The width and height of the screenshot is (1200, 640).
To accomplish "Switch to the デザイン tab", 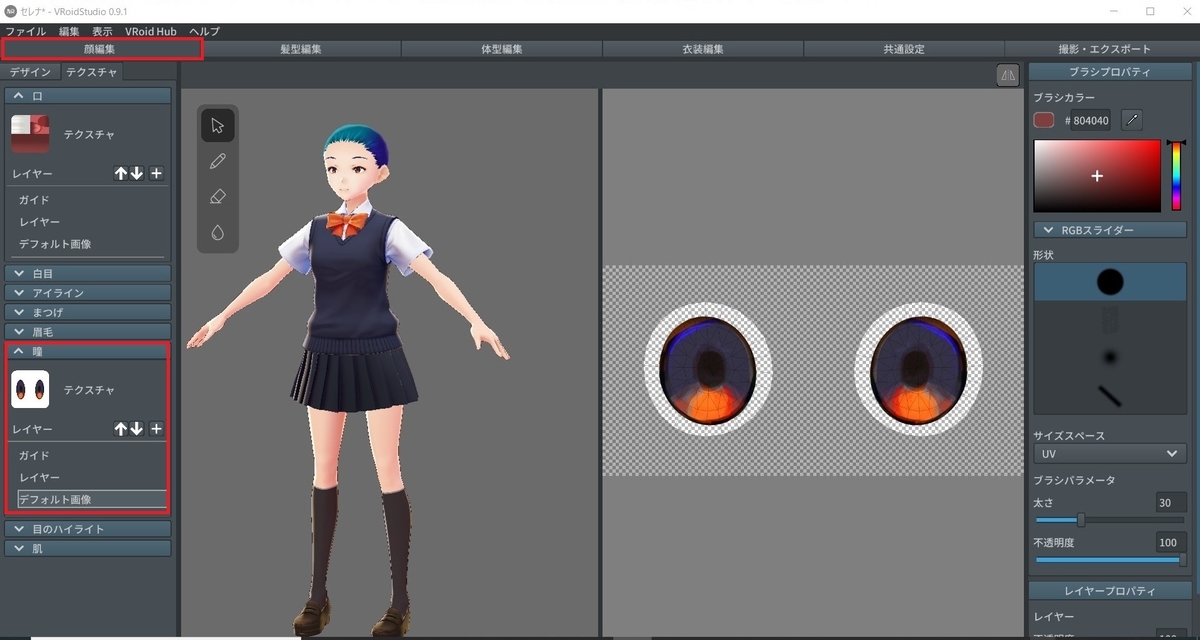I will [x=31, y=71].
